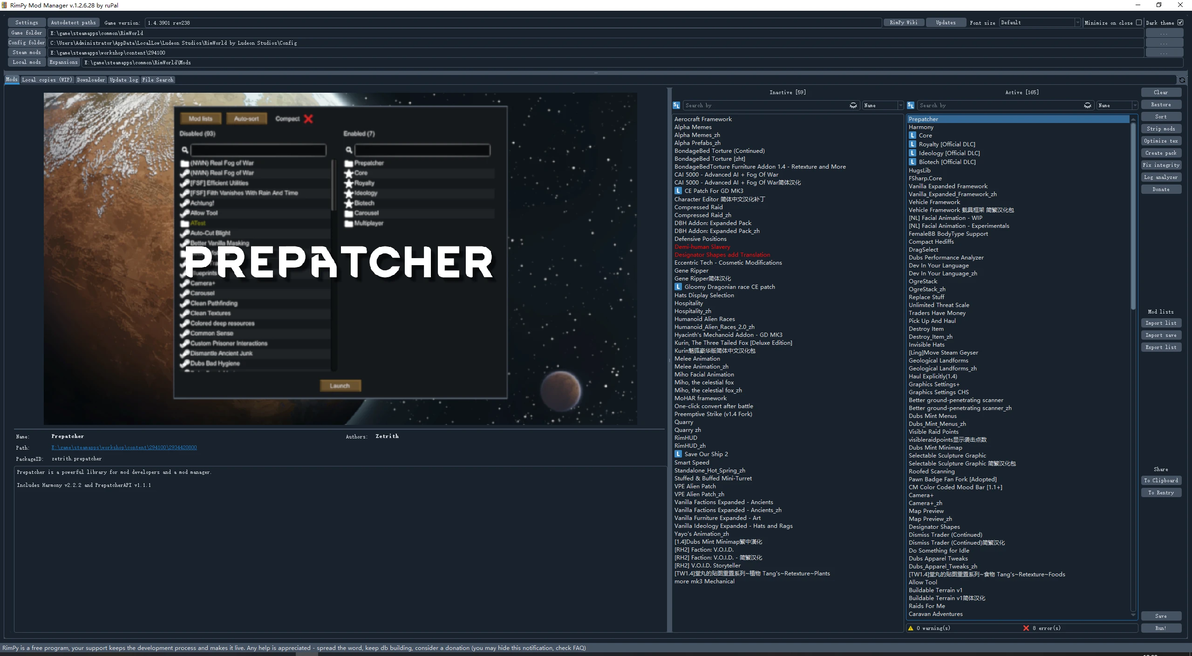Click the L badge next to Gloomy Dragonian race CE patch
1192x656 pixels.
tap(678, 287)
